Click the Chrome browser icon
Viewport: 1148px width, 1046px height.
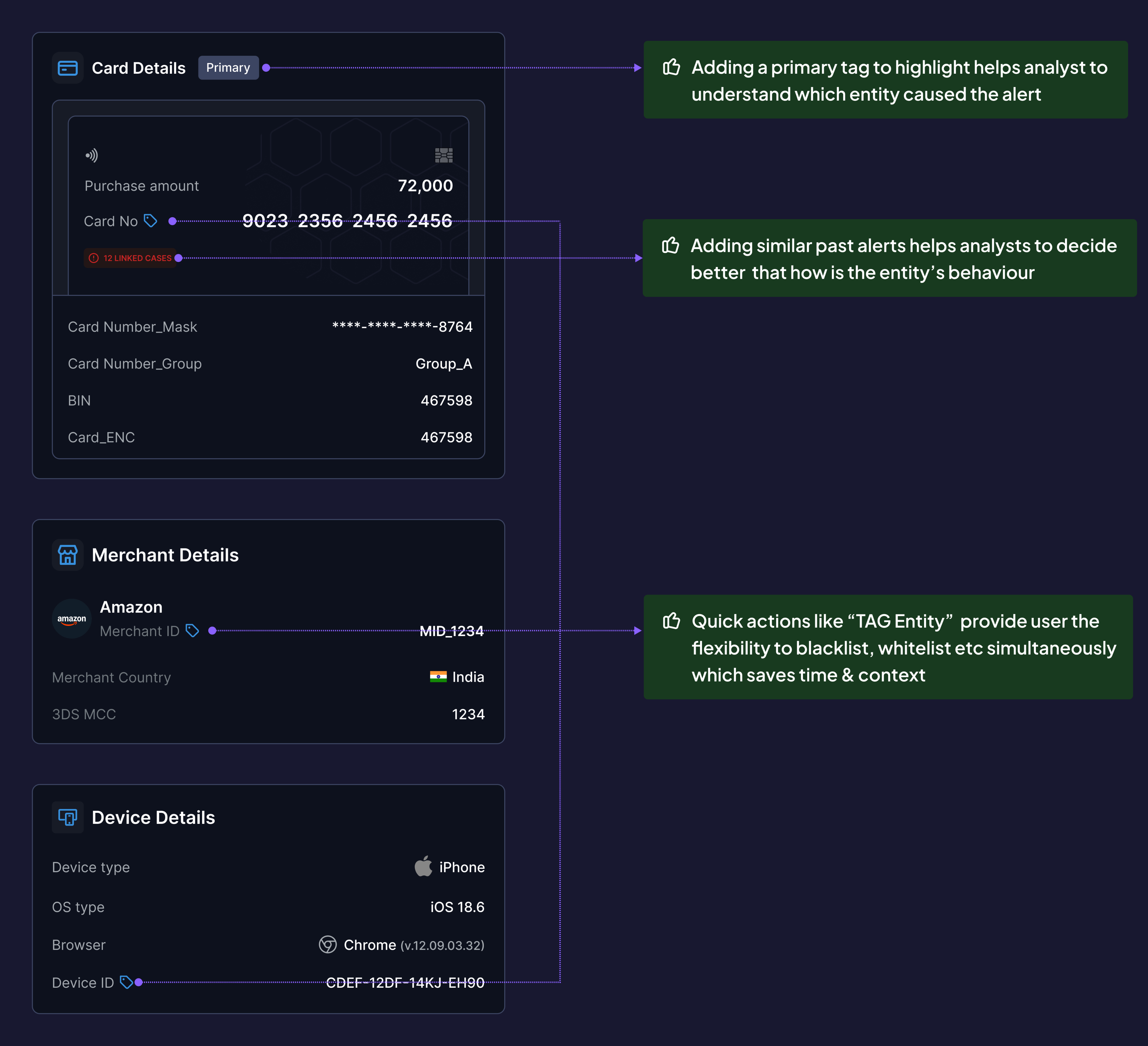(x=327, y=945)
